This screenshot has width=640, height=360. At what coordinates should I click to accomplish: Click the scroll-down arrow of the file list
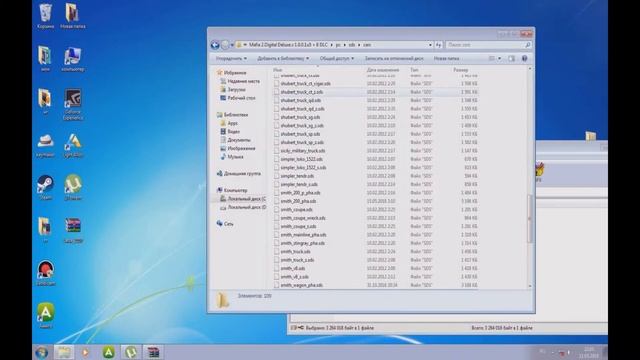[530, 286]
